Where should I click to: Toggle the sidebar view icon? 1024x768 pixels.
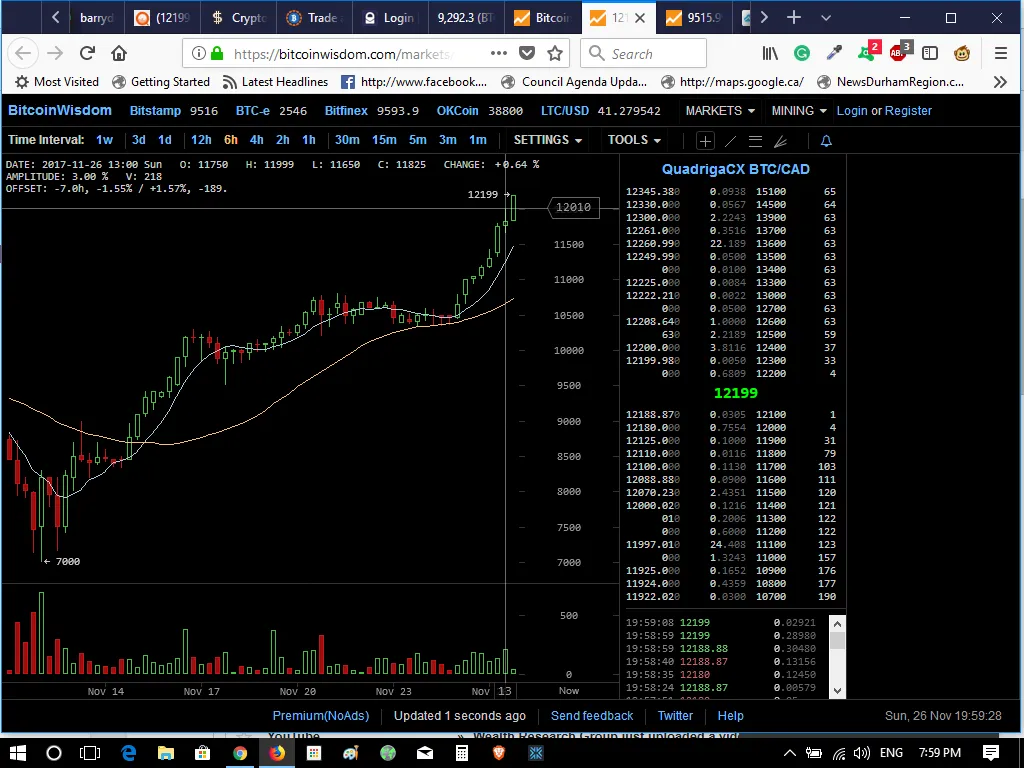click(930, 54)
